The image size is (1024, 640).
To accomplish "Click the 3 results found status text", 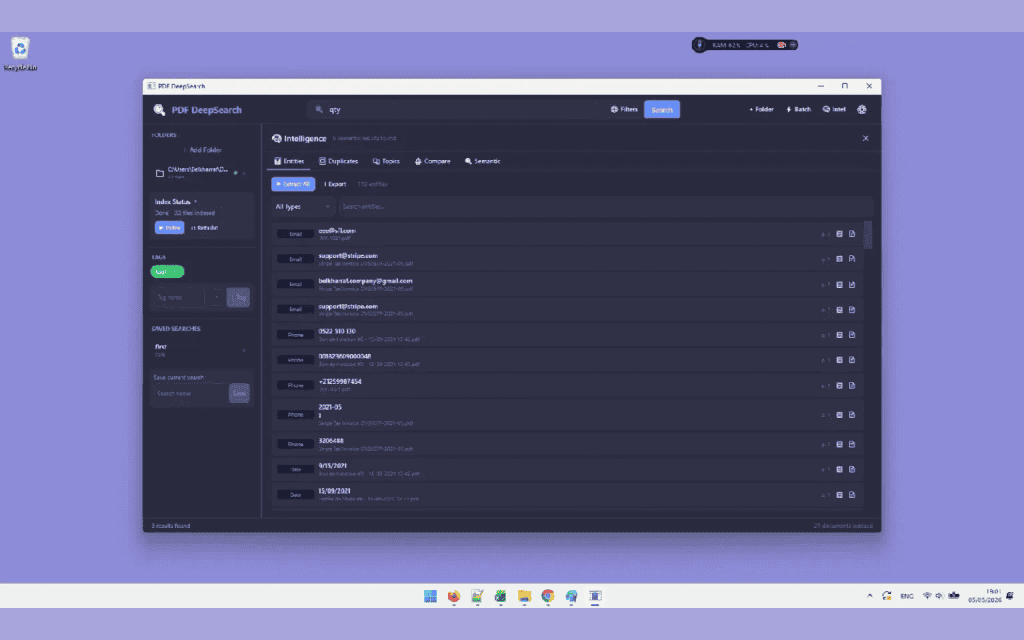I will click(171, 526).
